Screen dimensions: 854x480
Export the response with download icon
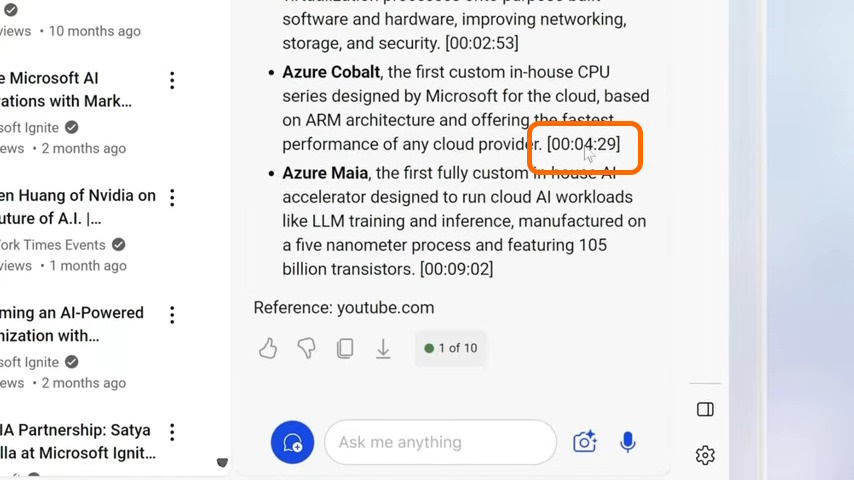(383, 348)
